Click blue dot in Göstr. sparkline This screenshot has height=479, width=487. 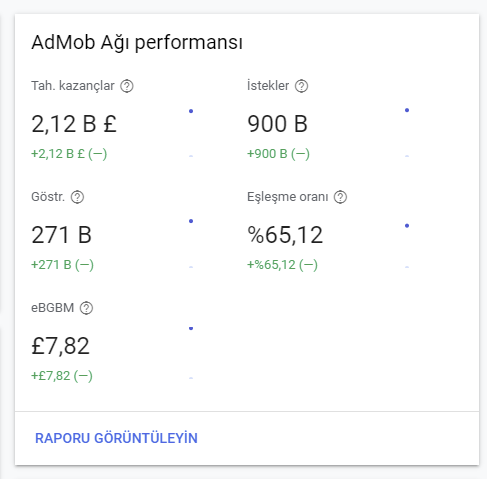(x=191, y=221)
